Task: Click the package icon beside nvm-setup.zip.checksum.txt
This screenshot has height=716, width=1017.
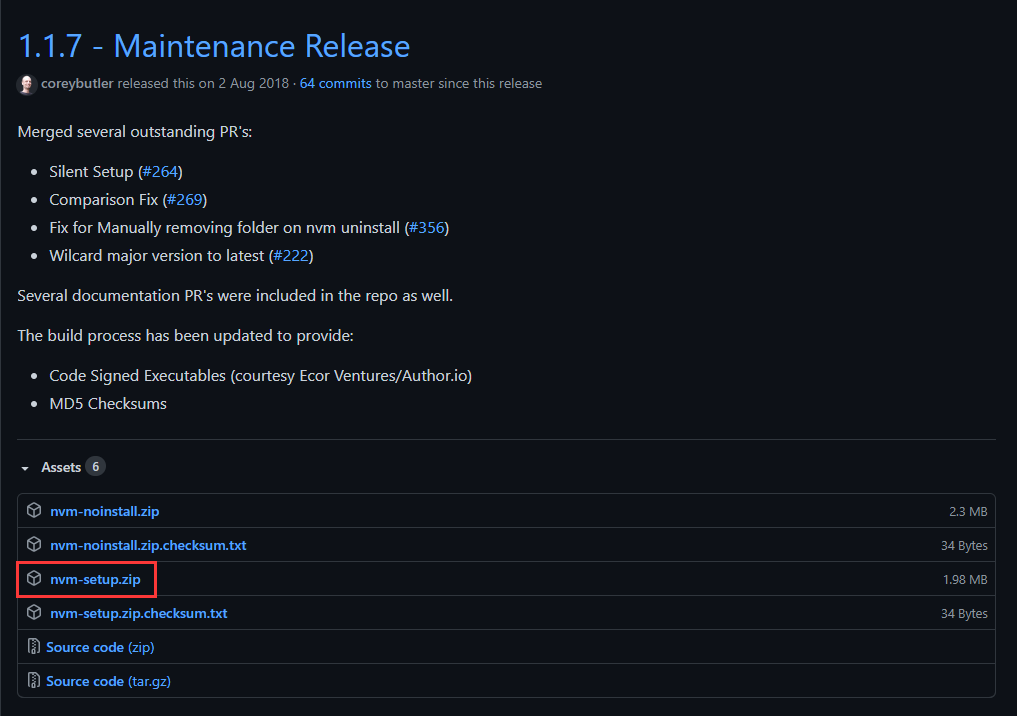Action: click(33, 613)
